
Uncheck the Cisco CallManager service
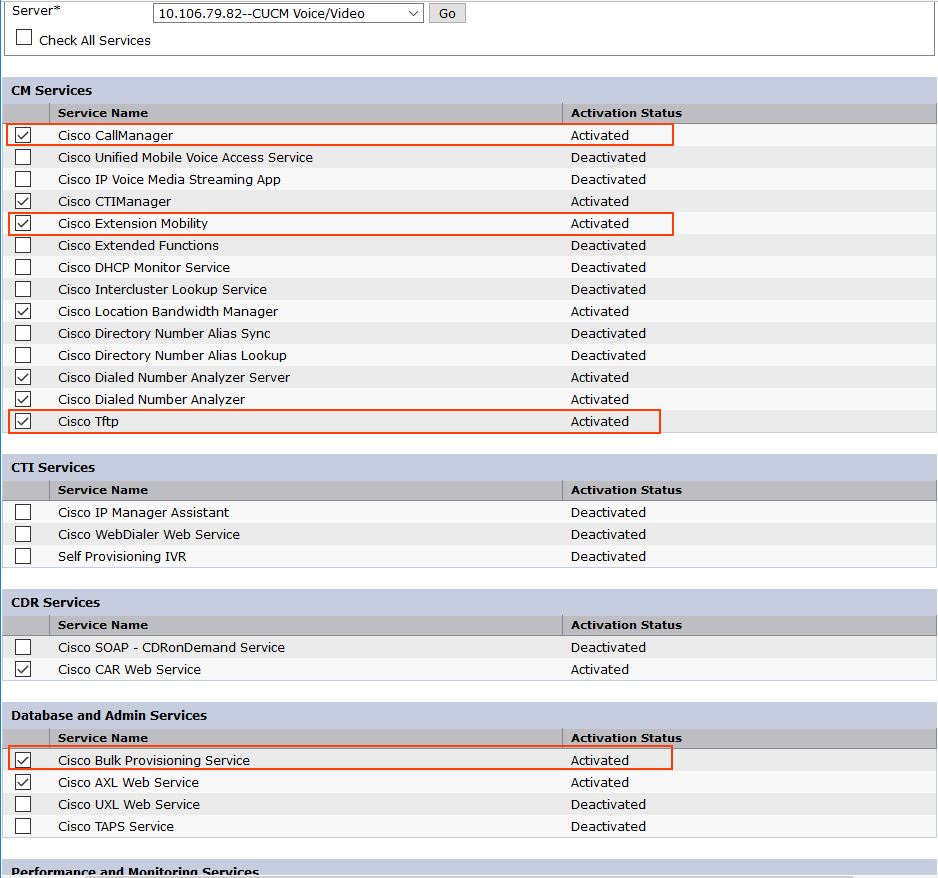pos(23,135)
